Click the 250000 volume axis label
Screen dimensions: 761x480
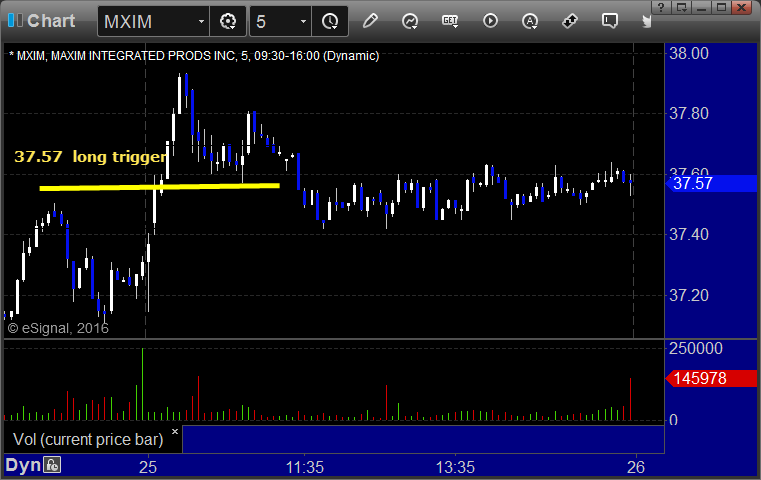[695, 348]
